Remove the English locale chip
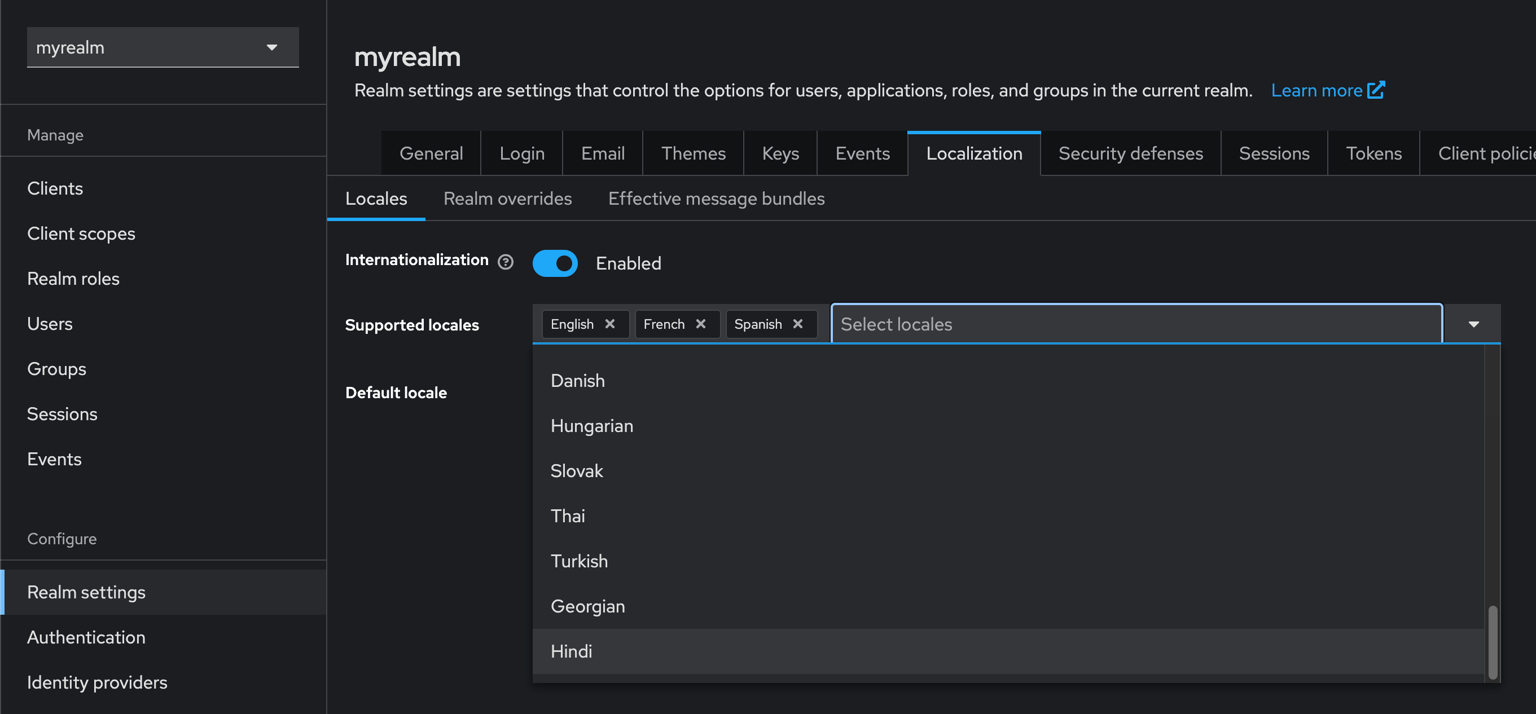 [x=610, y=324]
